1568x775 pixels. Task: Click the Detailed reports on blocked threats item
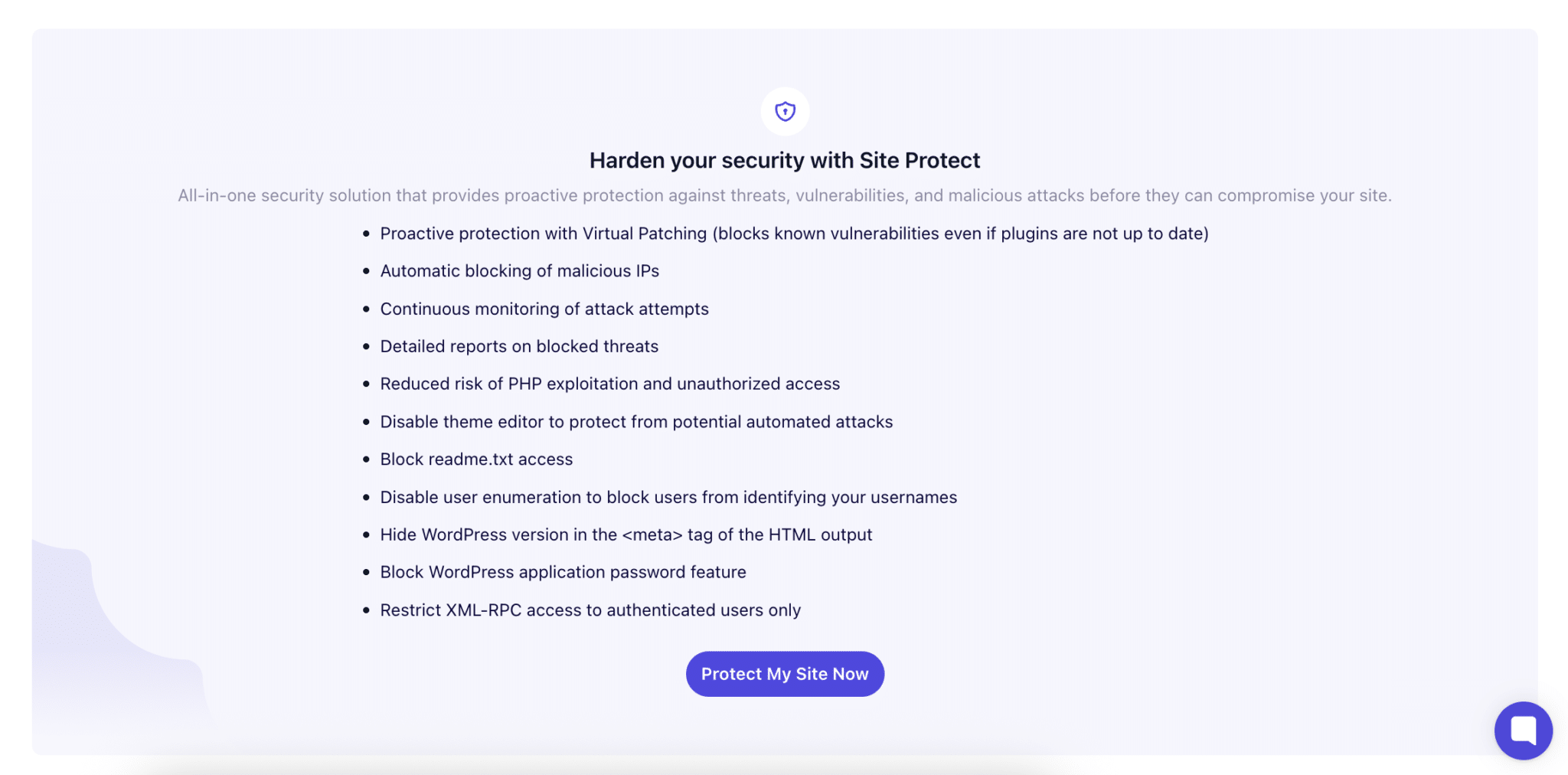click(518, 346)
